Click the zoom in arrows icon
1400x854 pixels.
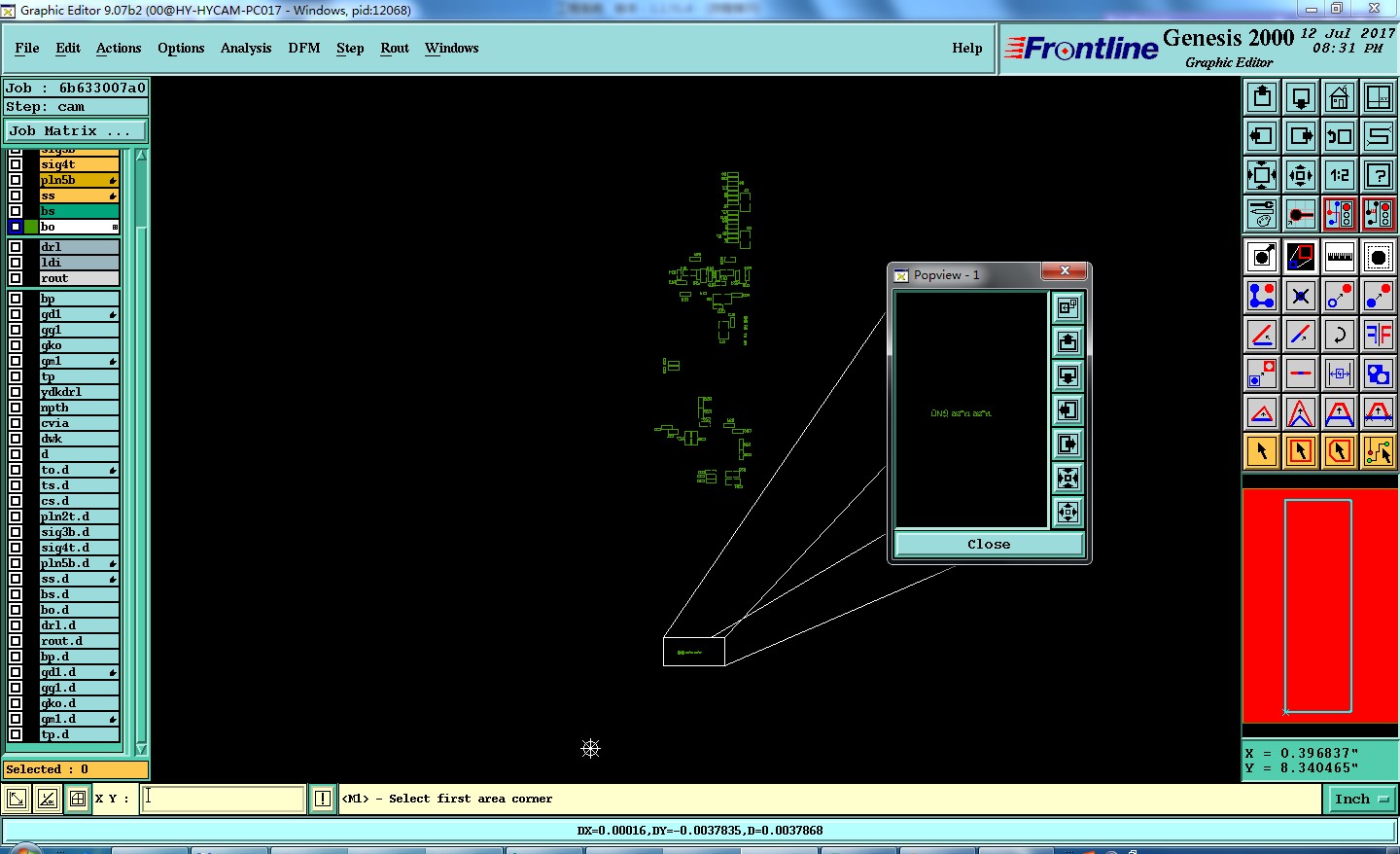1262,175
